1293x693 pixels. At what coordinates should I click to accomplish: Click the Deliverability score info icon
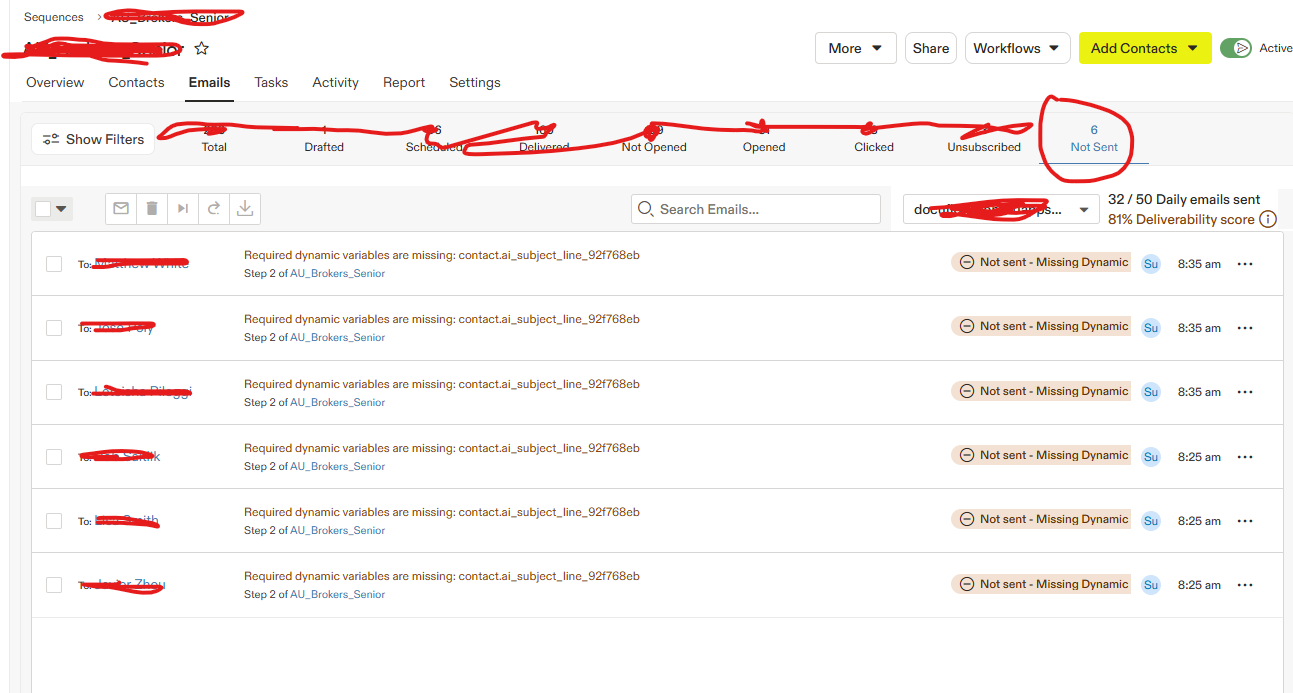click(x=1268, y=219)
